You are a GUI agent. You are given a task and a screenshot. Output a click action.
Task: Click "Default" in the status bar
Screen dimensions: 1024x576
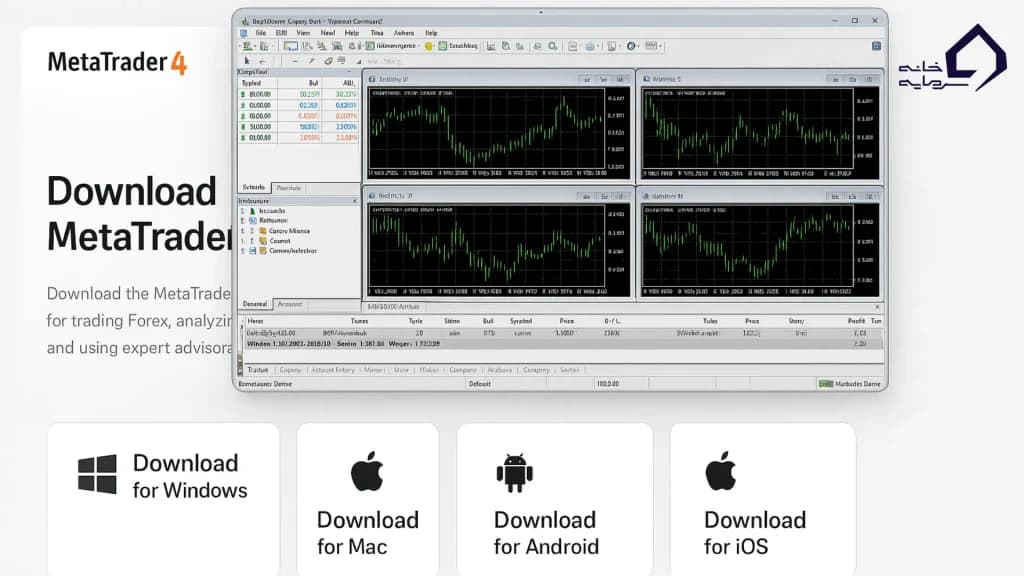[x=479, y=384]
